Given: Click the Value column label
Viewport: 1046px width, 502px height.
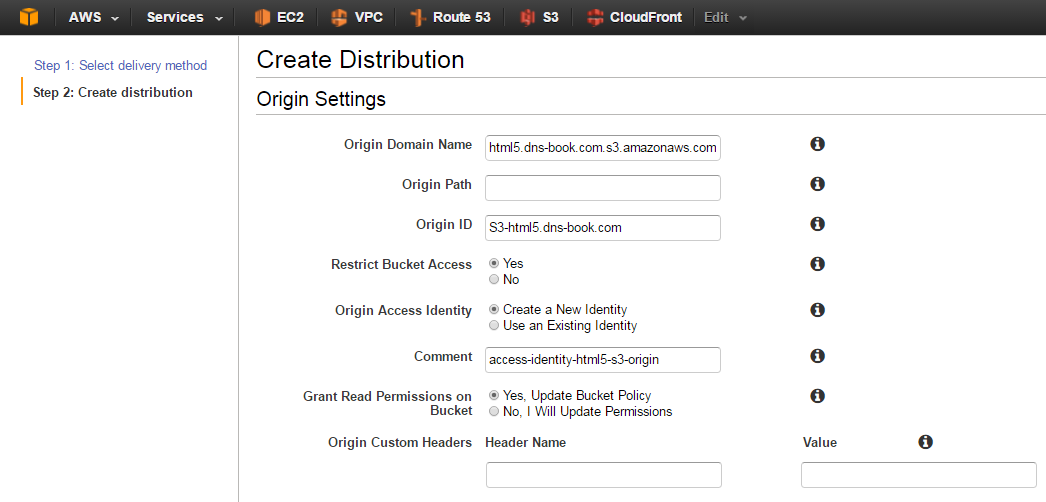Looking at the screenshot, I should click(820, 442).
